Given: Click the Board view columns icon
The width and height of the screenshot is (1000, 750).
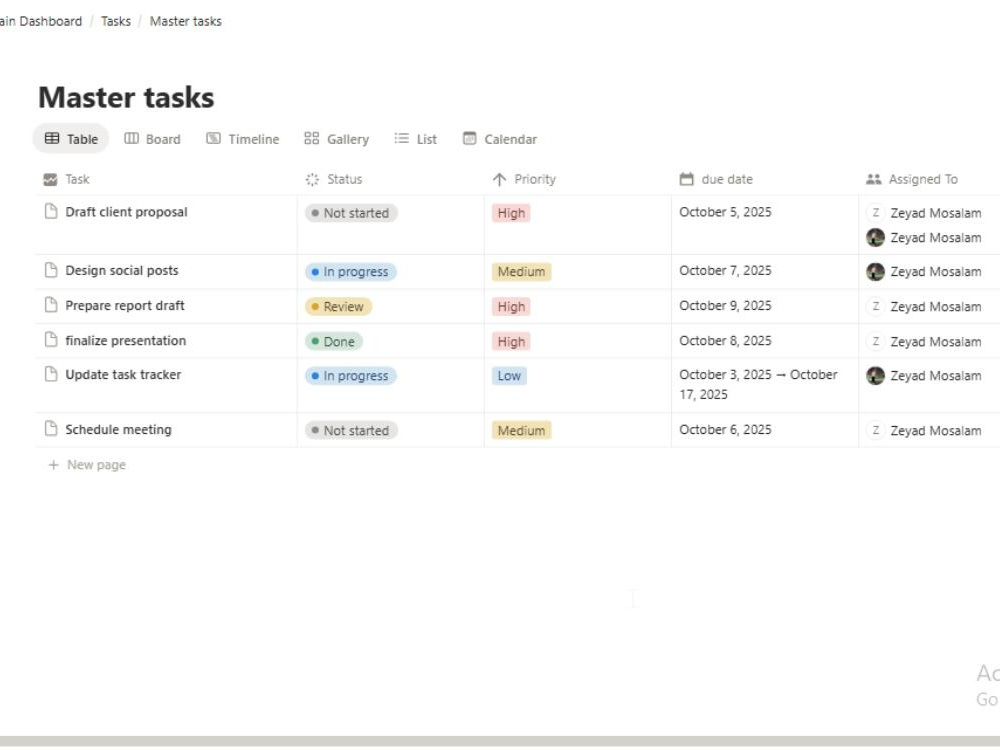Looking at the screenshot, I should point(131,138).
